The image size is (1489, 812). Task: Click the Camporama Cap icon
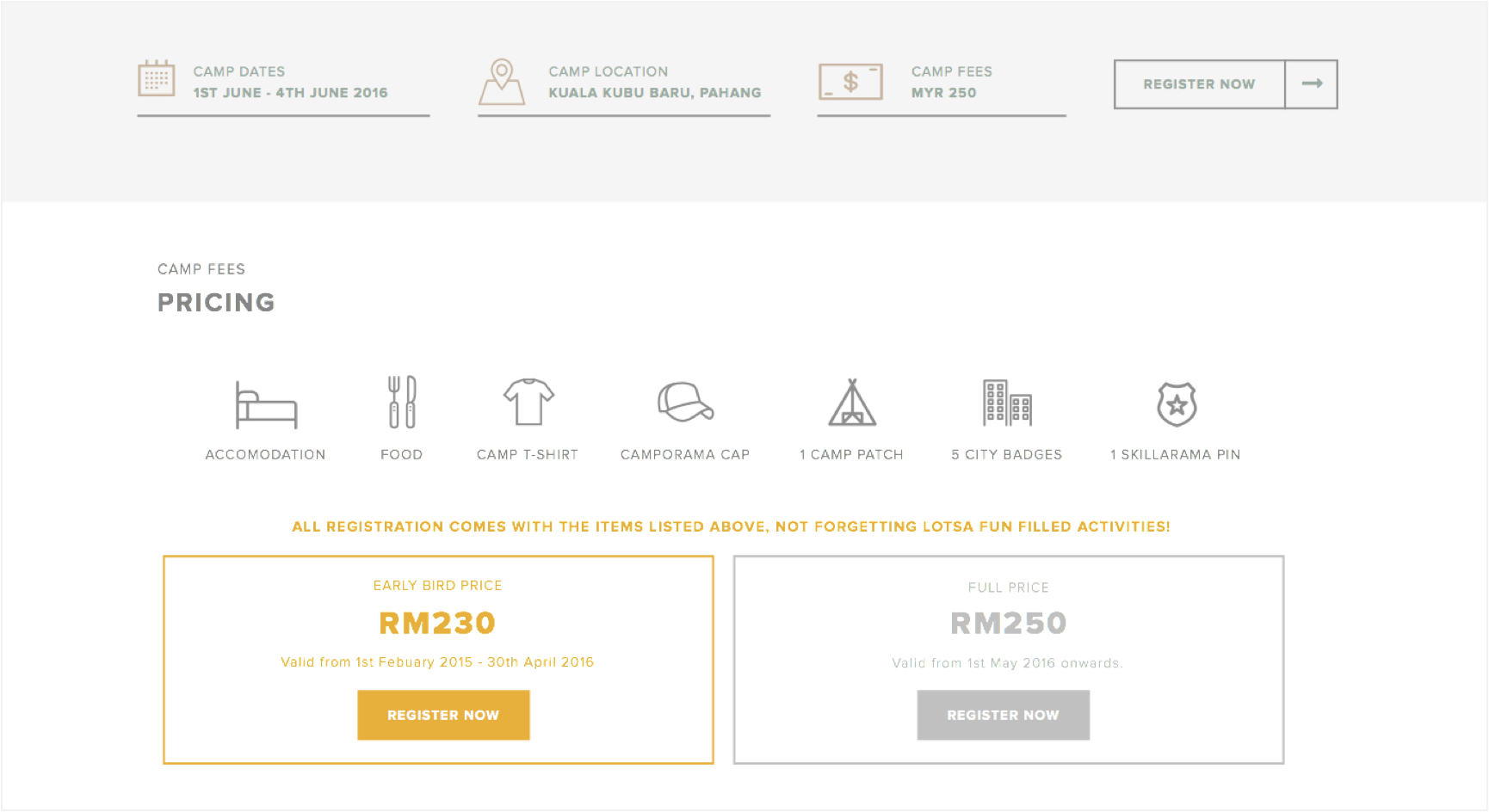pyautogui.click(x=685, y=402)
